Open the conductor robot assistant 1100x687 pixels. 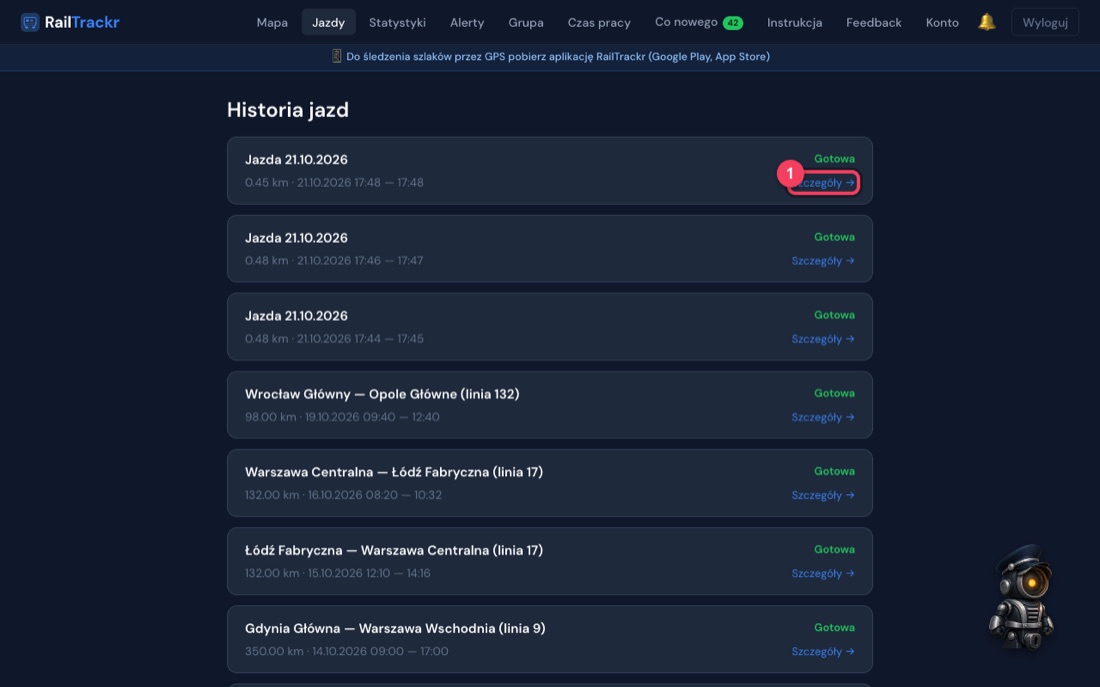pyautogui.click(x=1021, y=597)
